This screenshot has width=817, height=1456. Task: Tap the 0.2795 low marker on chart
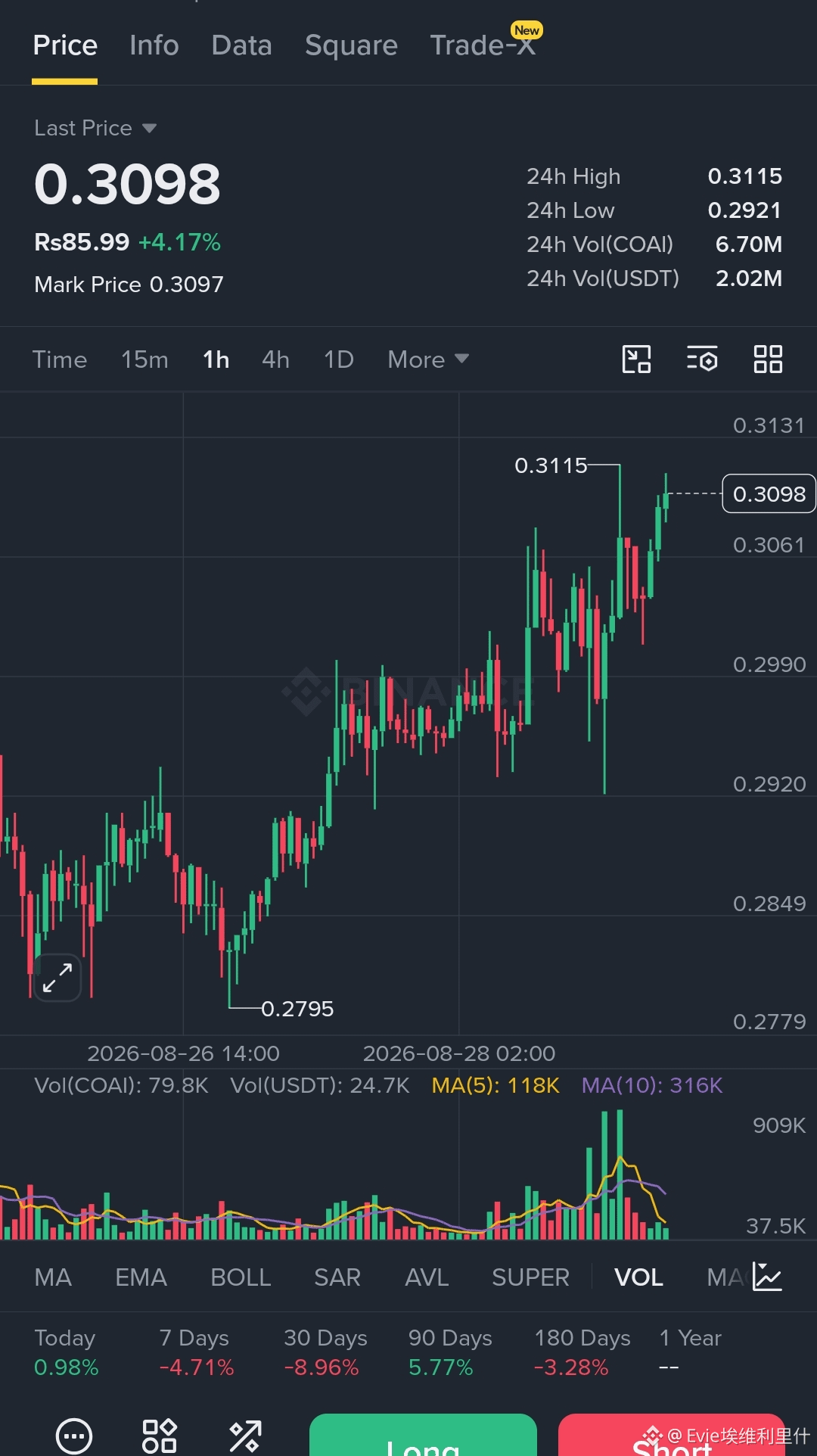coord(297,1009)
